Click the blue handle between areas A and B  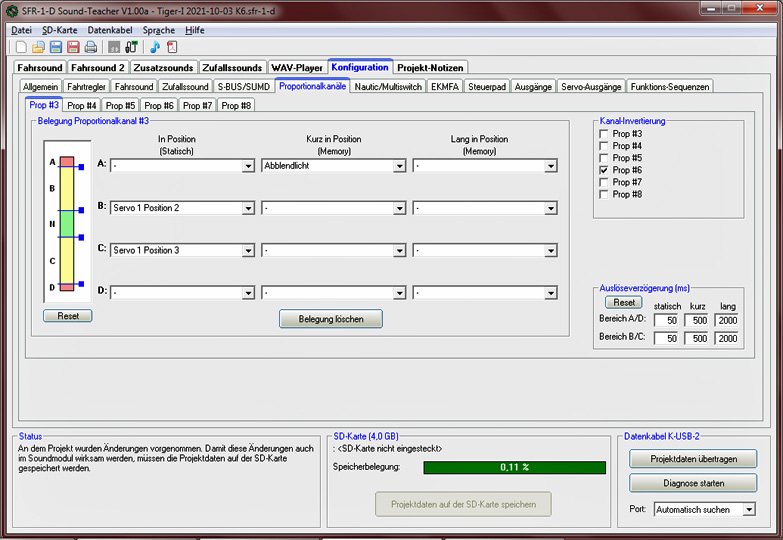pyautogui.click(x=81, y=167)
